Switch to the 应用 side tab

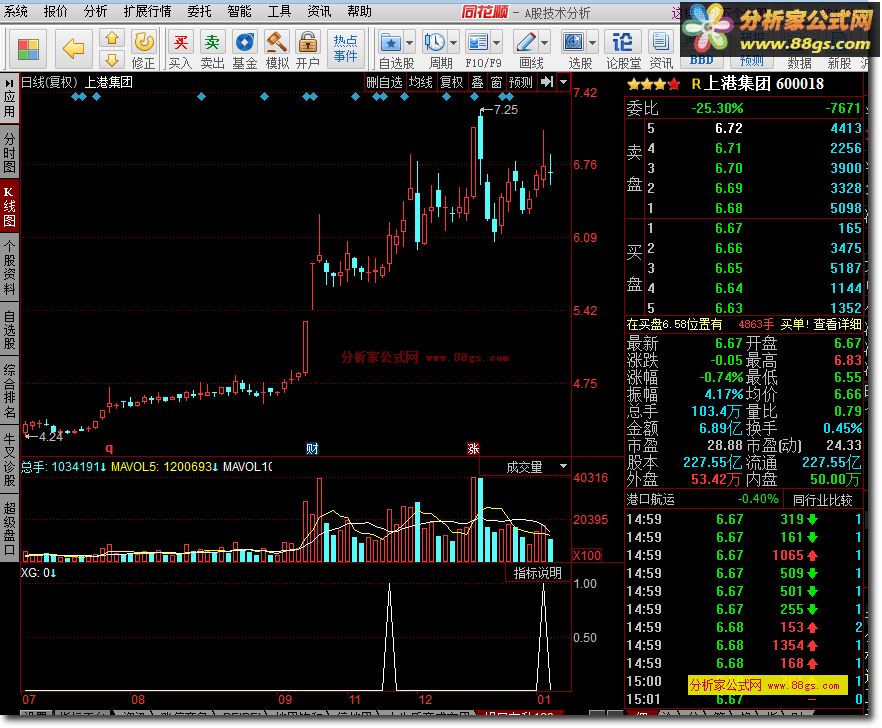click(9, 104)
